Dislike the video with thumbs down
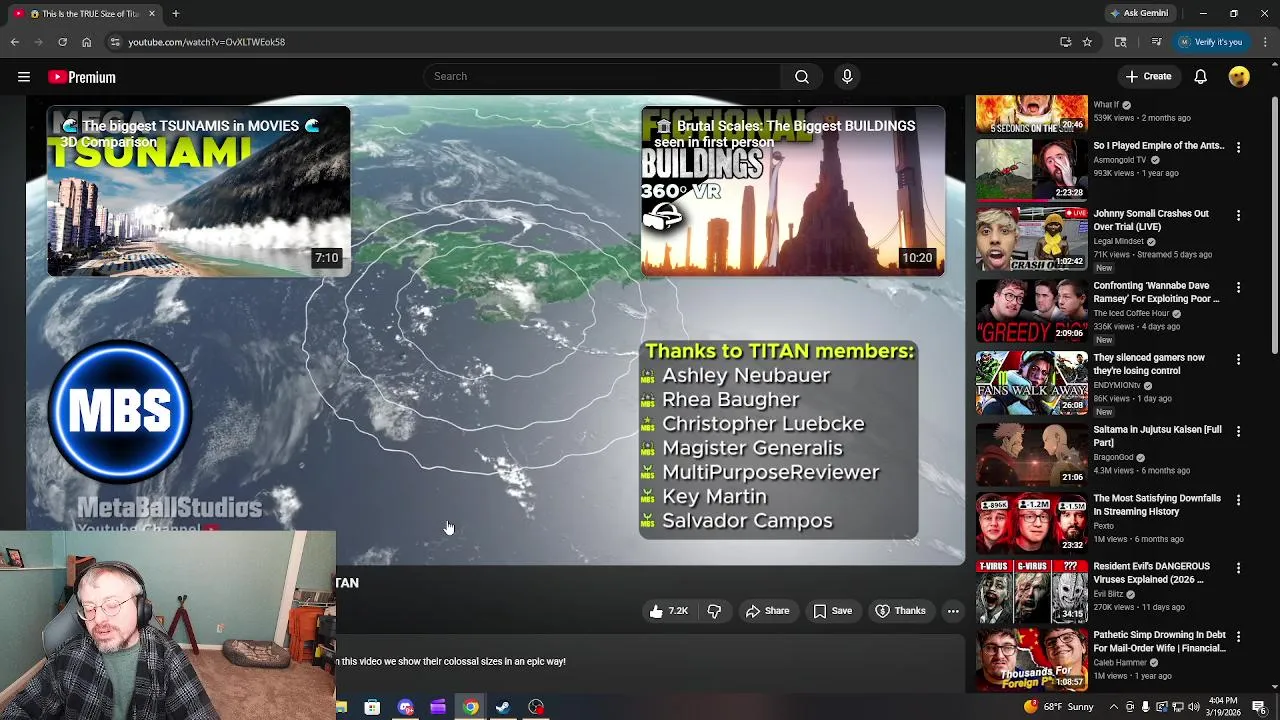This screenshot has height=720, width=1280. coord(714,611)
